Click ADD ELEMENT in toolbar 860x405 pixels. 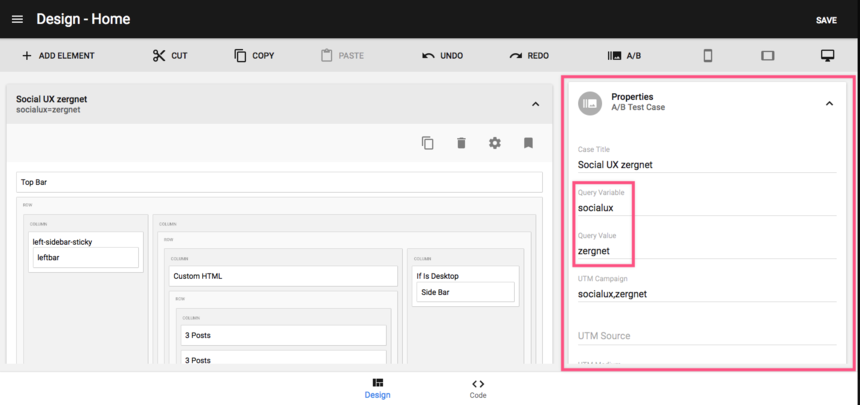[58, 56]
